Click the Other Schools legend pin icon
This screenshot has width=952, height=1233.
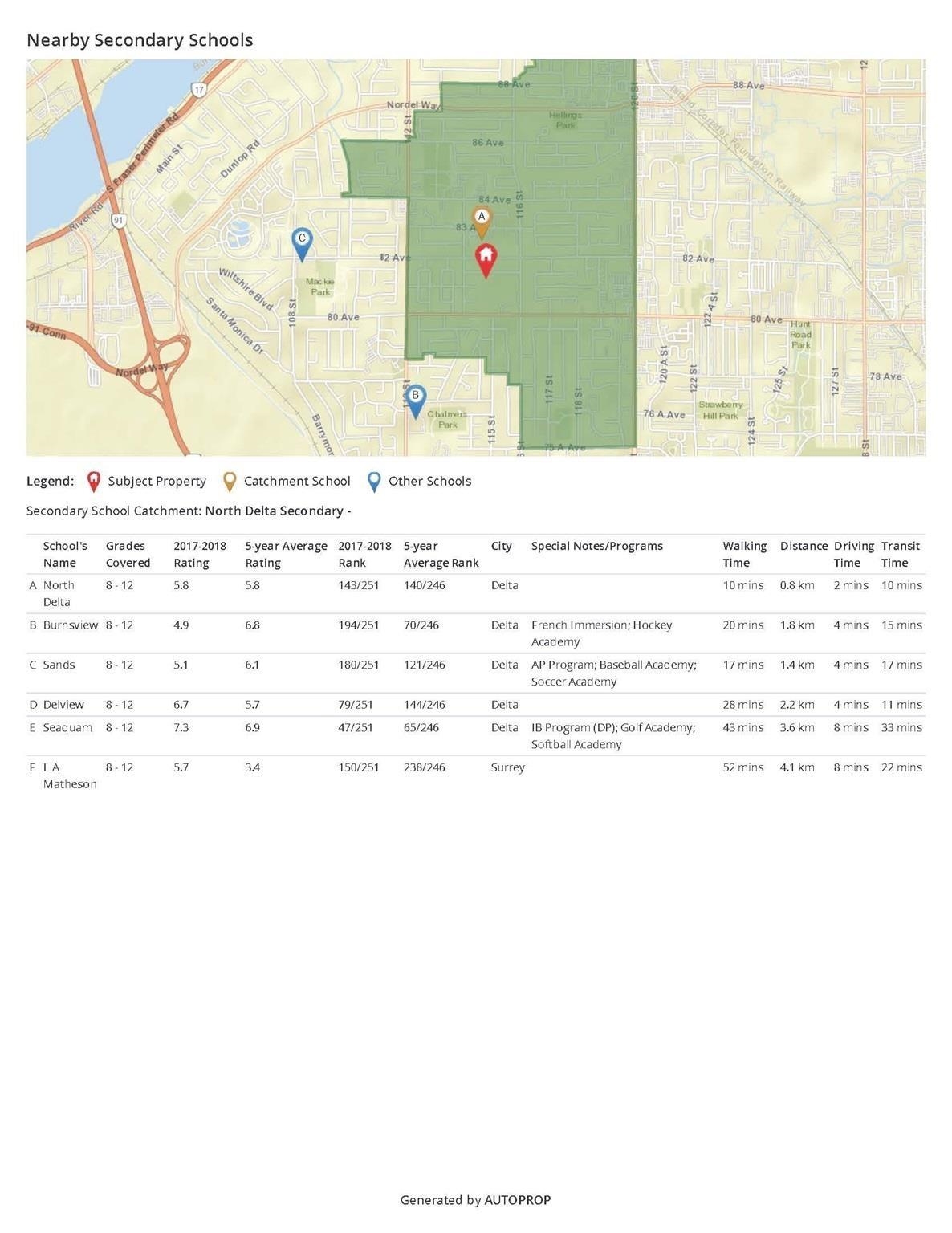[374, 481]
